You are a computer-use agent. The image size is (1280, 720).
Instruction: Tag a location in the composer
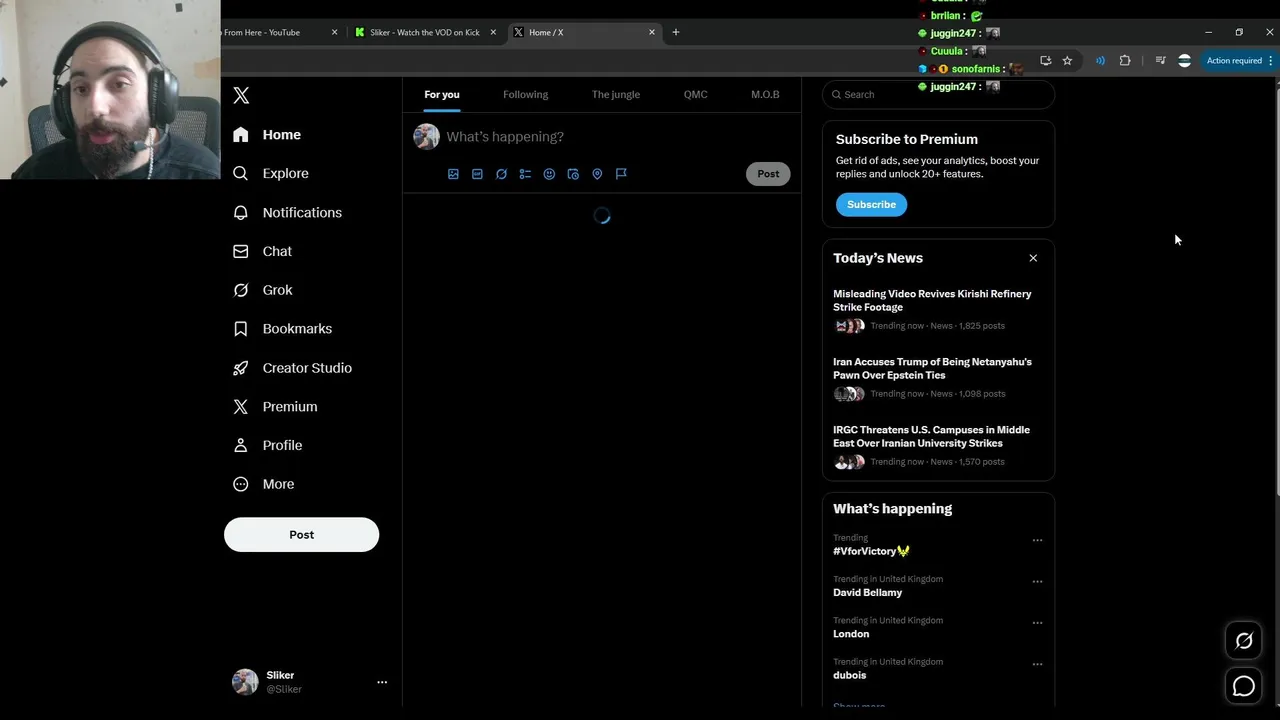tap(597, 174)
